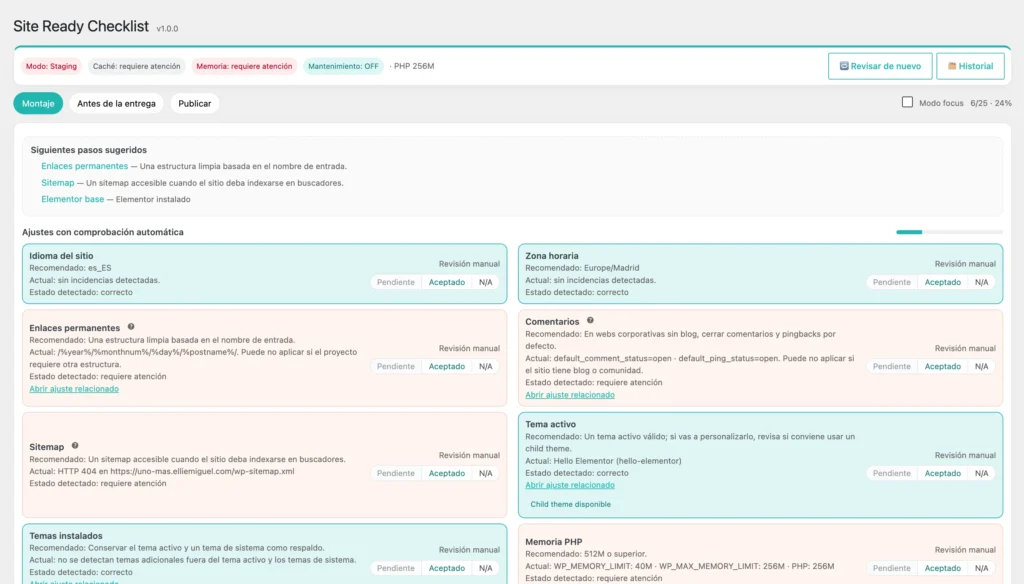Enable the Modo focus checkbox
The image size is (1024, 584).
click(x=907, y=103)
